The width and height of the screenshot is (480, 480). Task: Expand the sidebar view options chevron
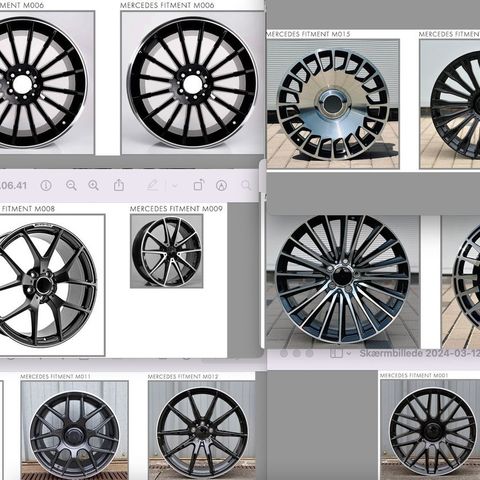349,353
